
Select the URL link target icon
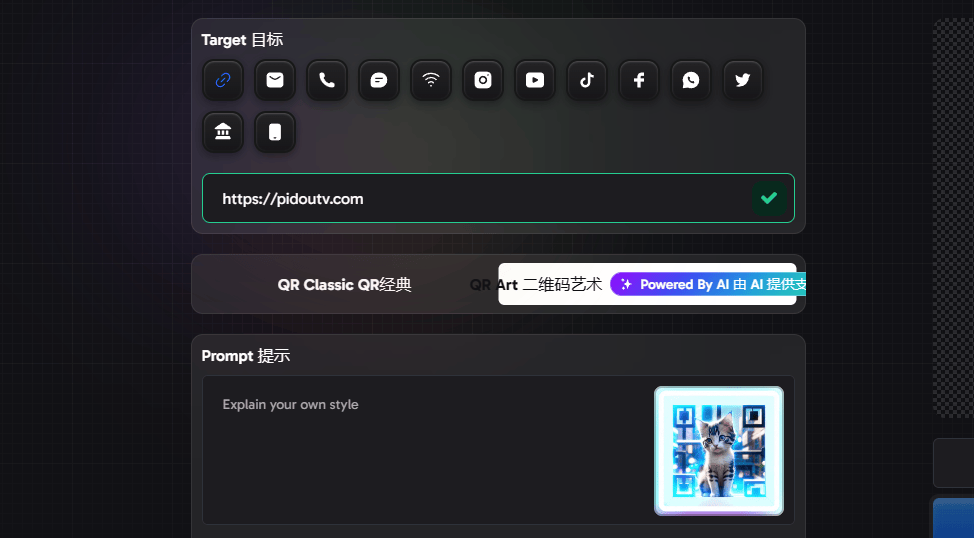[x=223, y=80]
